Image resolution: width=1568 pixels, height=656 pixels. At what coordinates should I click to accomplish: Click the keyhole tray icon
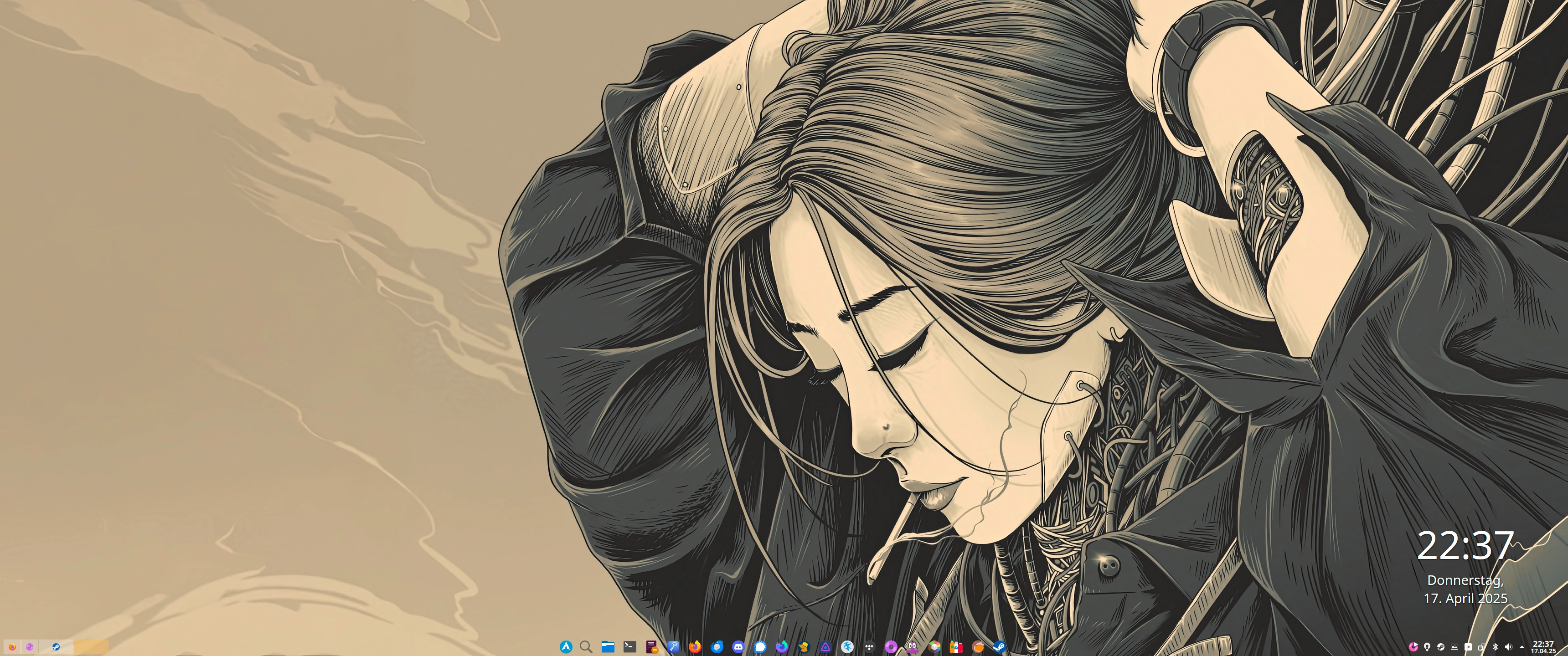[x=1428, y=647]
